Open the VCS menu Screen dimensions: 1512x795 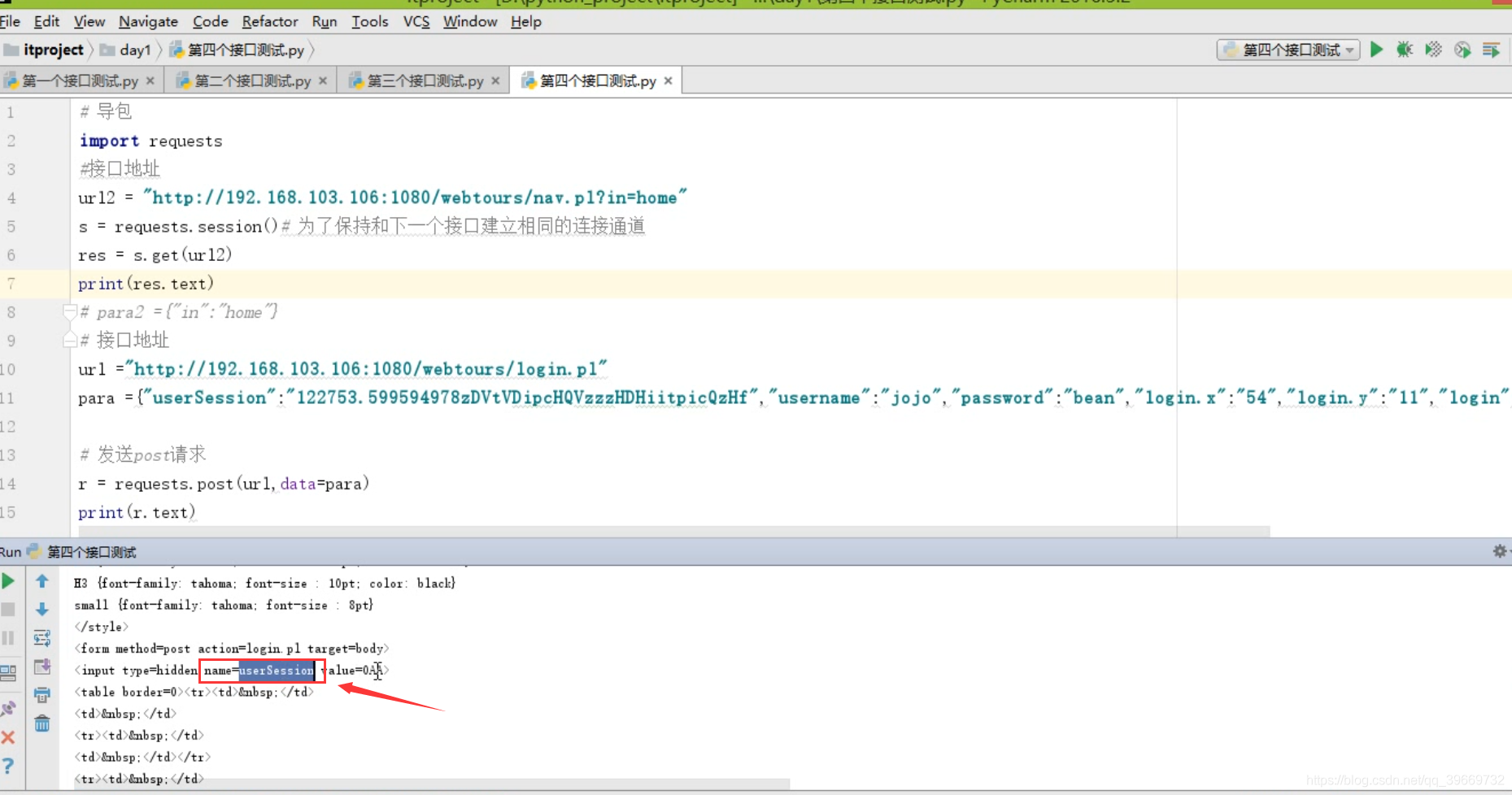pyautogui.click(x=416, y=21)
